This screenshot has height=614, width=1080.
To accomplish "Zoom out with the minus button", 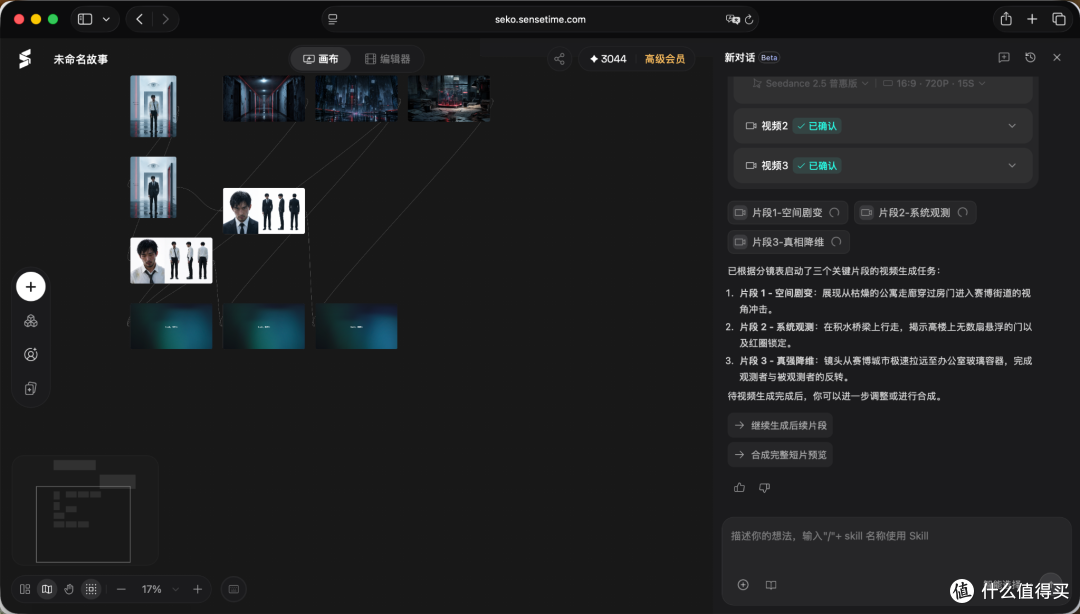I will [x=121, y=589].
